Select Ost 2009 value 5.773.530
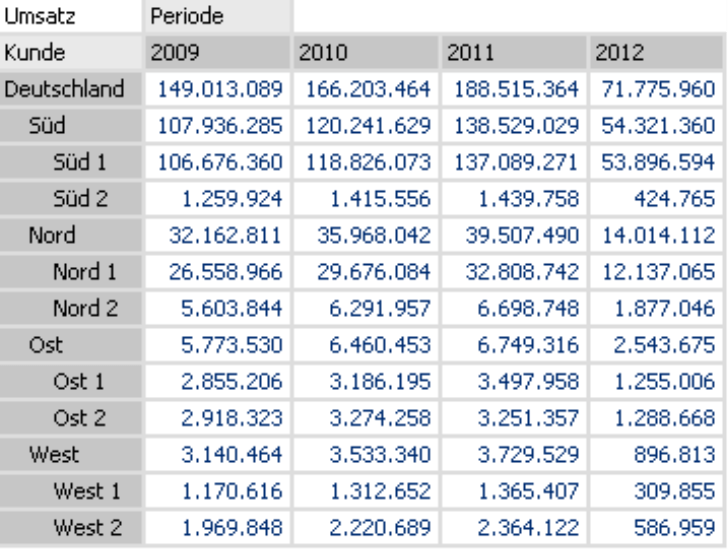 click(218, 345)
